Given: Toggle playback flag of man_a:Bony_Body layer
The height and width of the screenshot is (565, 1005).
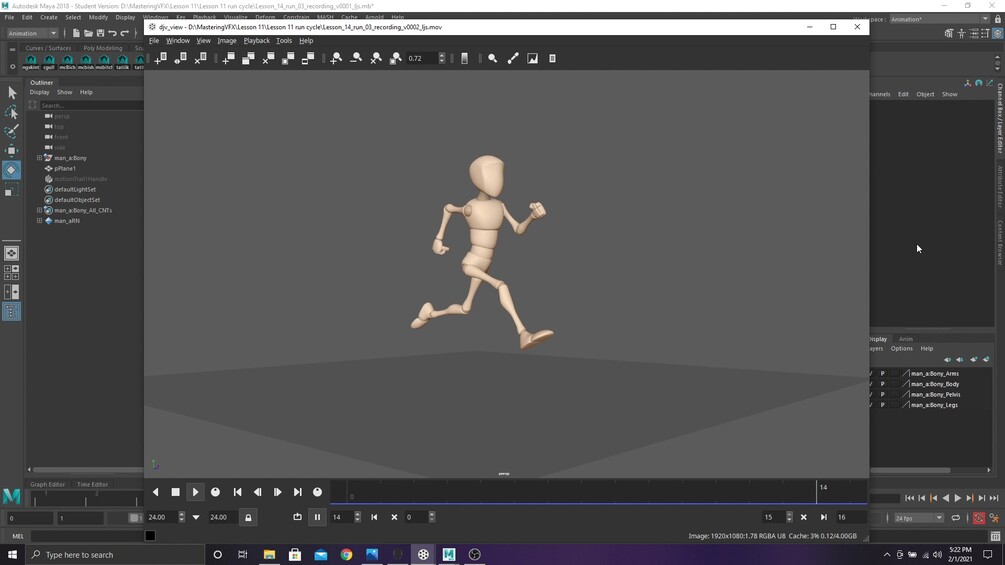Looking at the screenshot, I should (883, 384).
